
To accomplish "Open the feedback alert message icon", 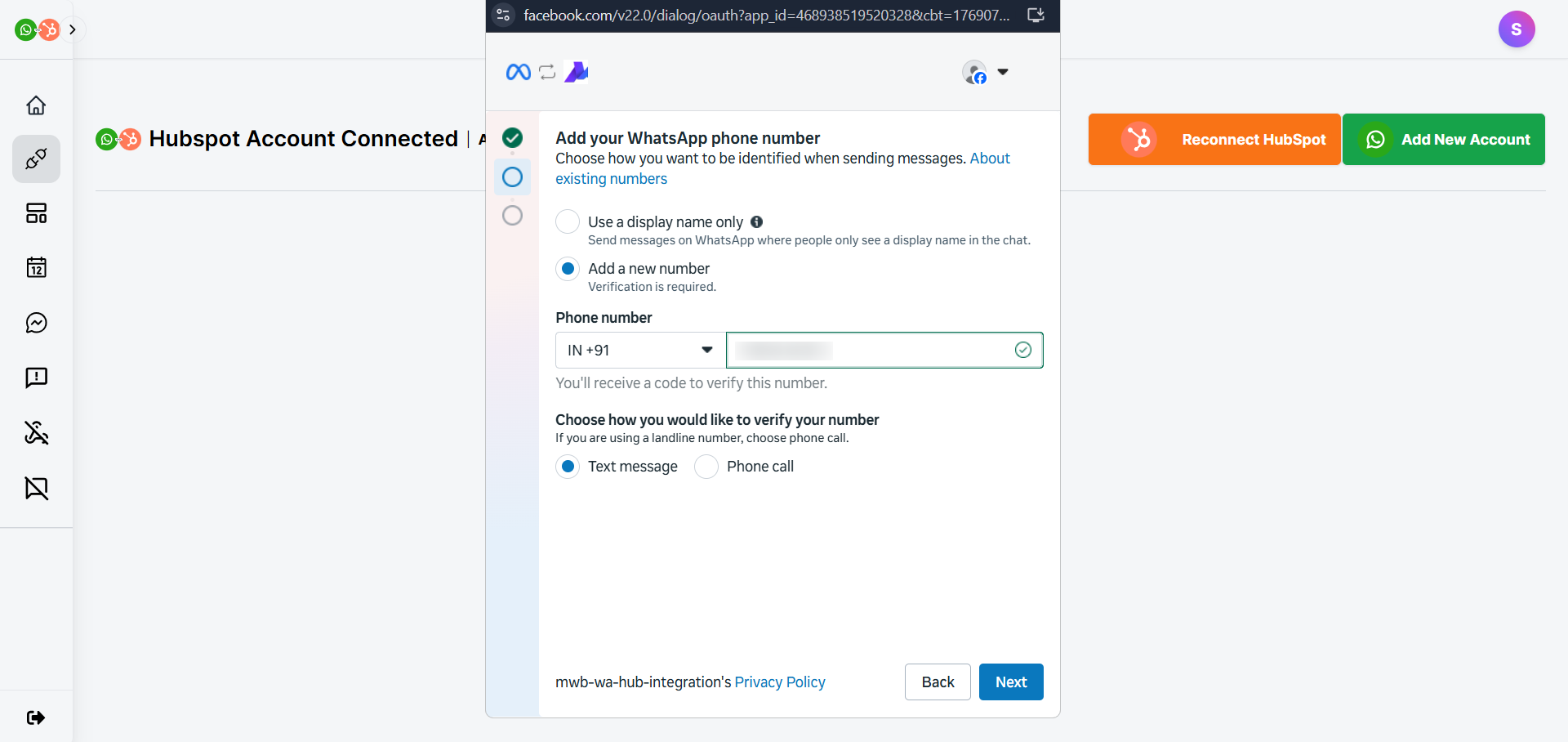I will 36,378.
